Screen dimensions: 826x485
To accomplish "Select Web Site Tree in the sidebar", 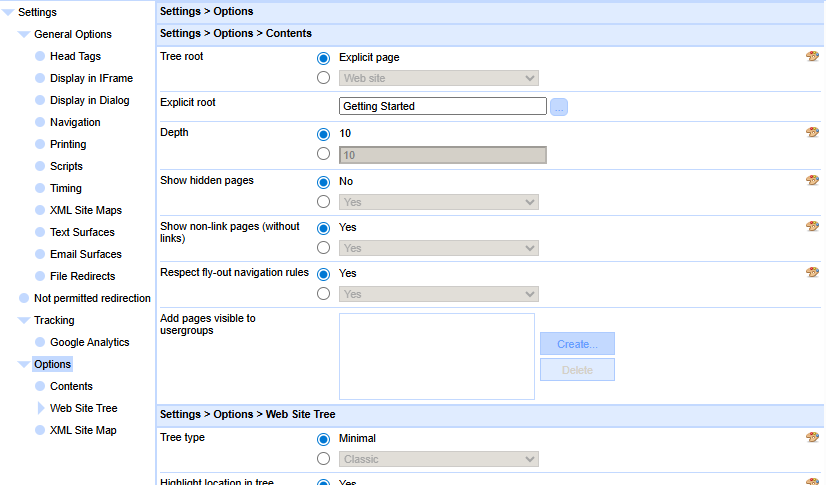I will [x=83, y=408].
